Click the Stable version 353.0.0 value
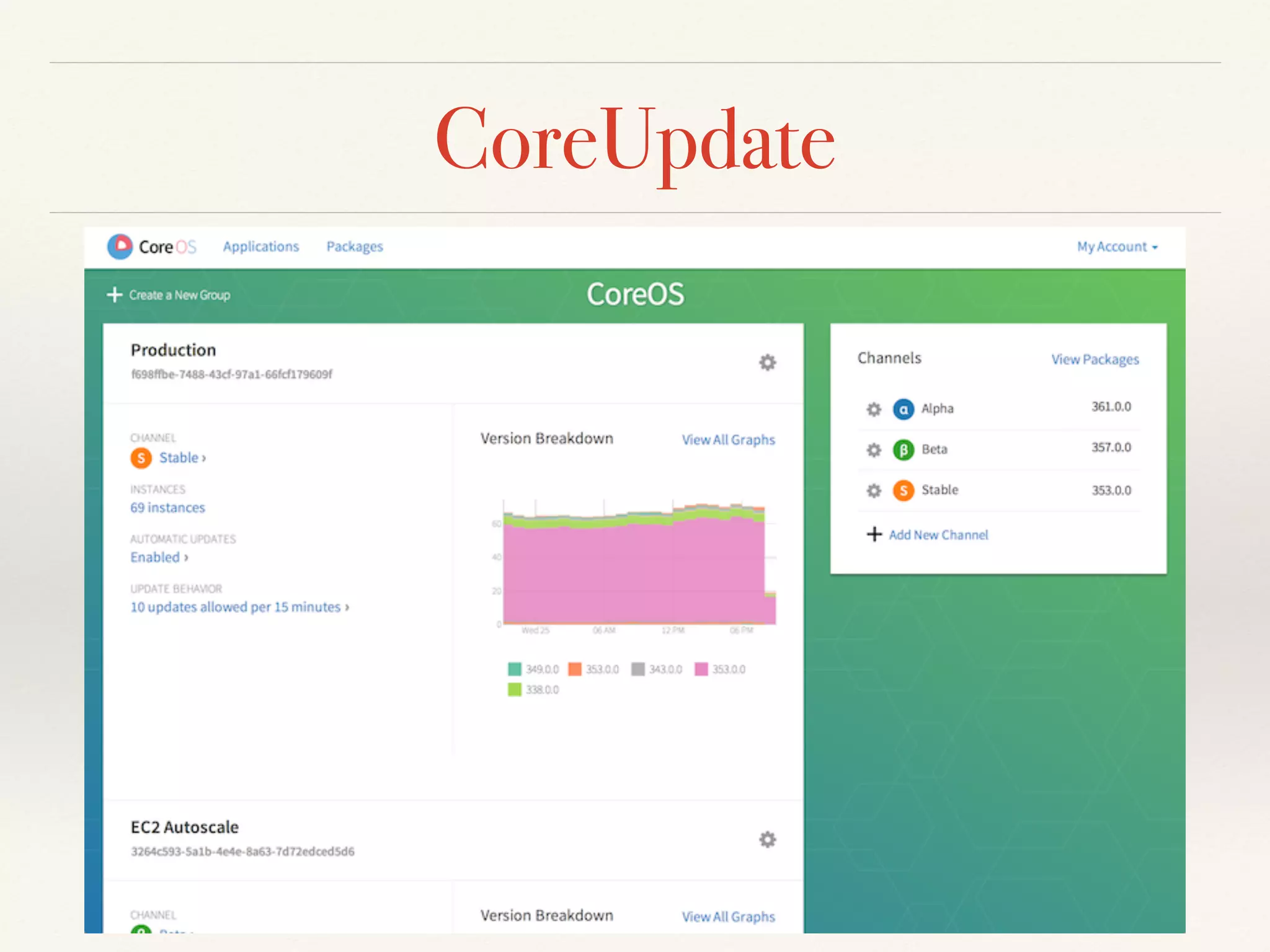 pyautogui.click(x=1111, y=490)
